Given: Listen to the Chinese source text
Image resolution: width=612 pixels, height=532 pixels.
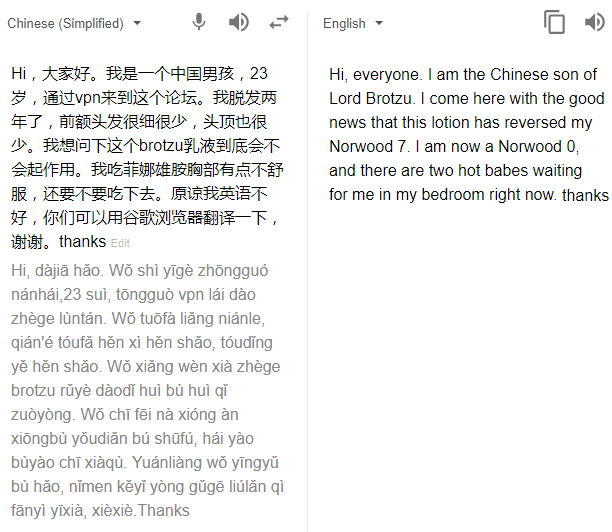Looking at the screenshot, I should click(x=238, y=22).
